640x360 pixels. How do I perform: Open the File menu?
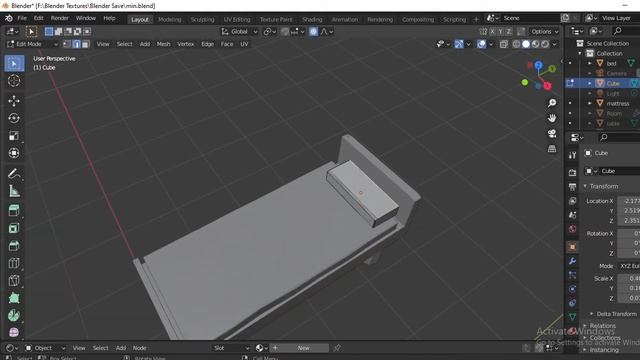click(22, 18)
